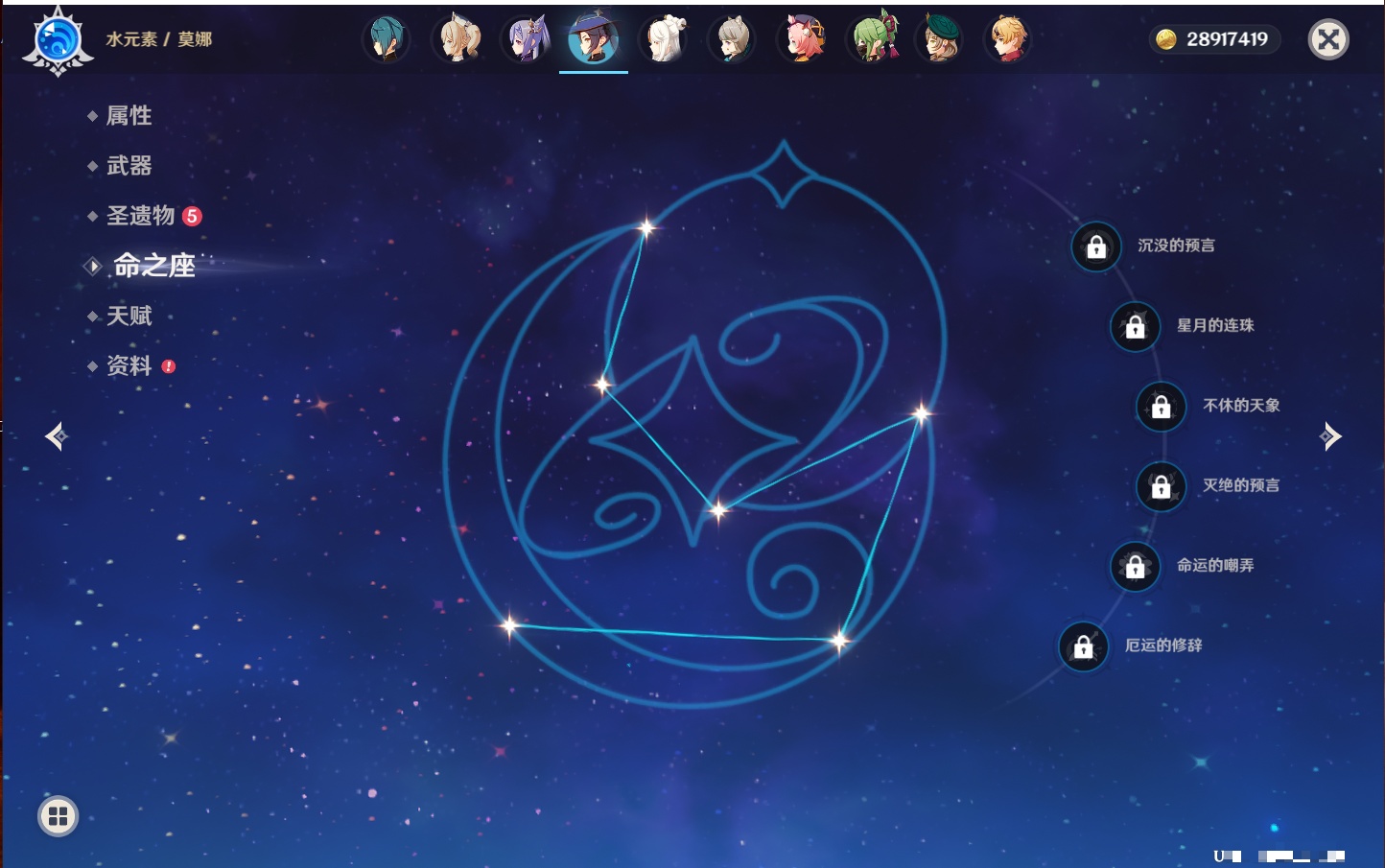This screenshot has height=868, width=1385.
Task: Click the 不休的天象 label
Action: click(1241, 406)
